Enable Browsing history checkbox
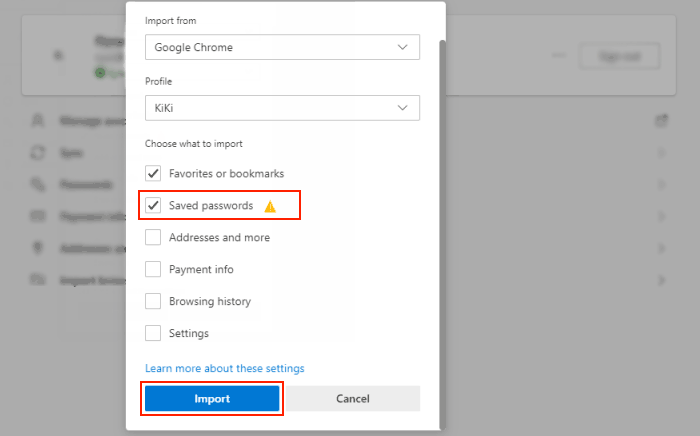The width and height of the screenshot is (700, 436). [153, 301]
